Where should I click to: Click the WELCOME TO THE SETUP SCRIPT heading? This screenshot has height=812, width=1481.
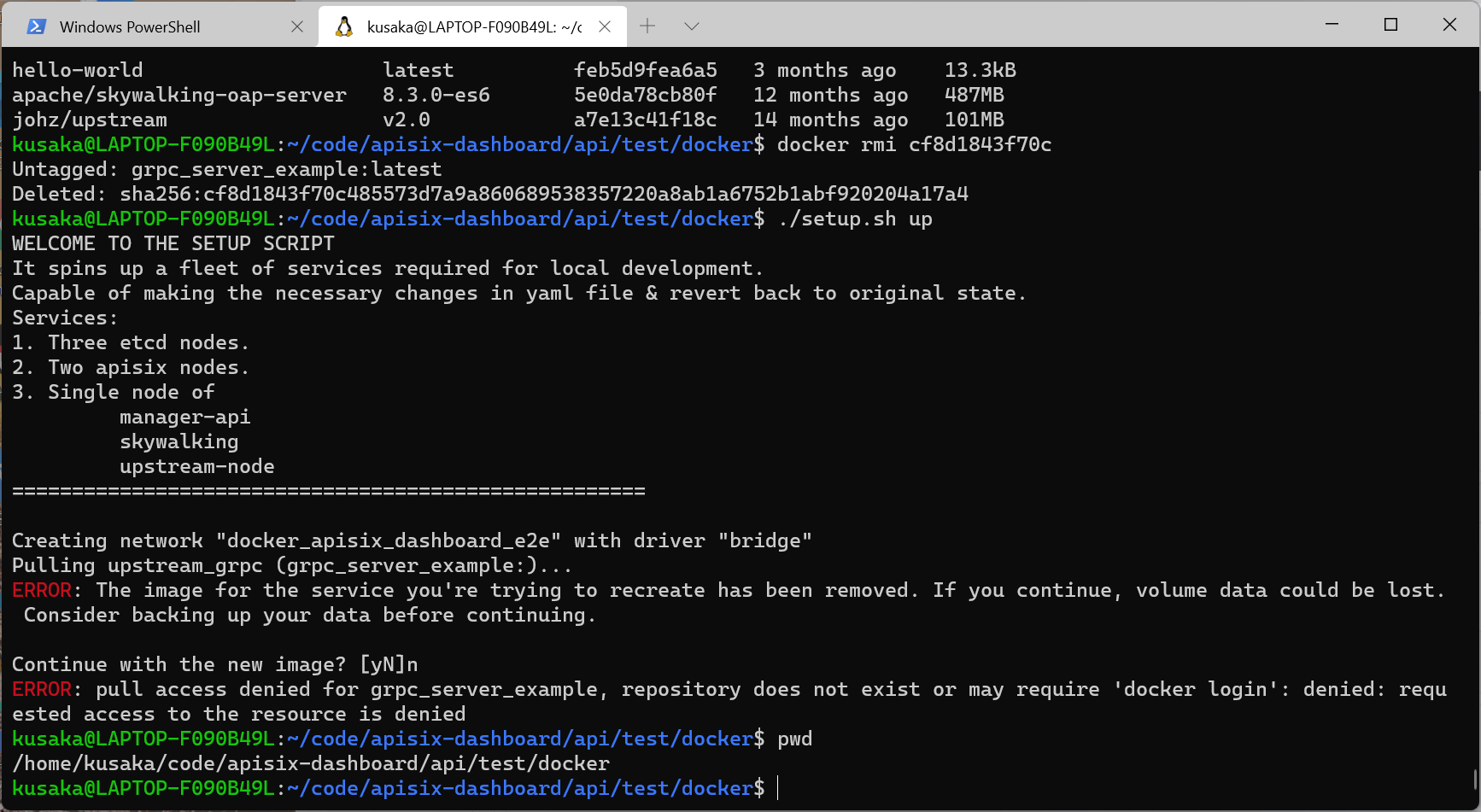pyautogui.click(x=173, y=243)
